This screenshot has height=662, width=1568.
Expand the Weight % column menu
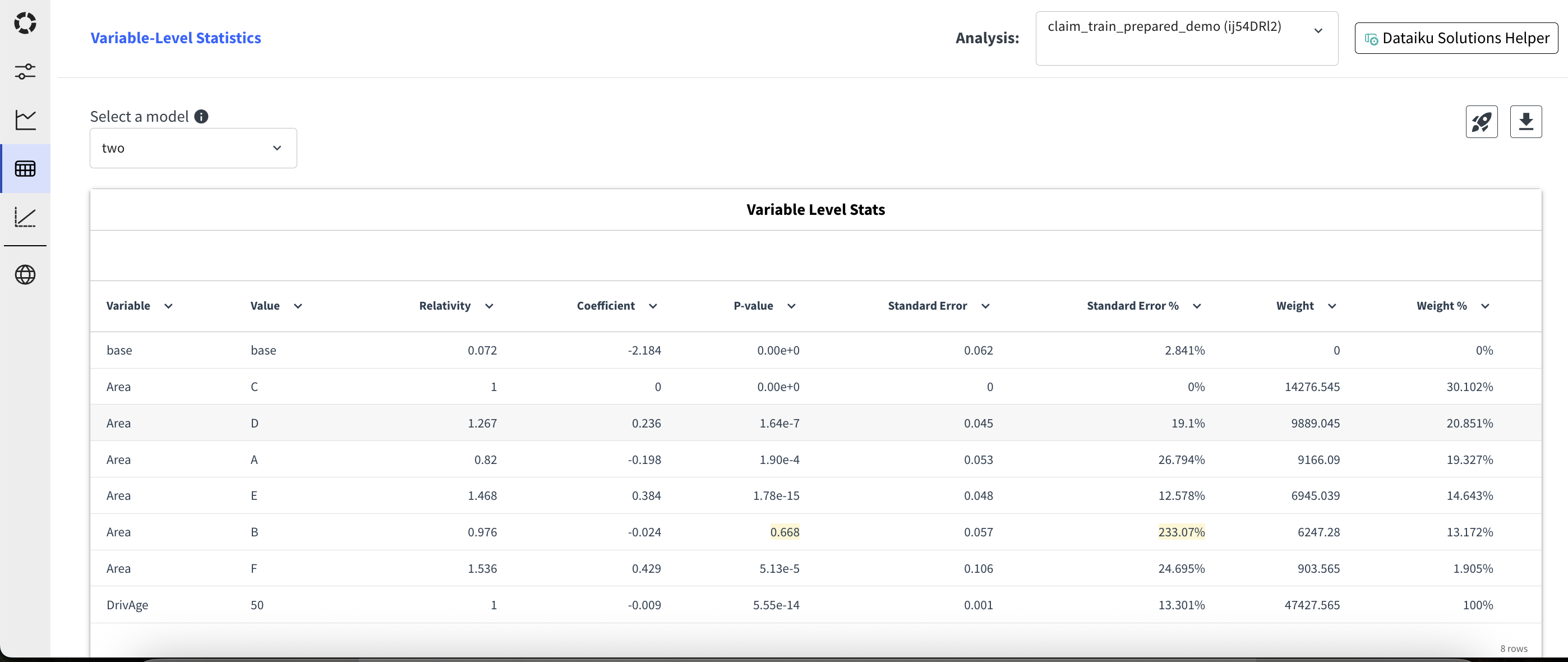tap(1485, 306)
